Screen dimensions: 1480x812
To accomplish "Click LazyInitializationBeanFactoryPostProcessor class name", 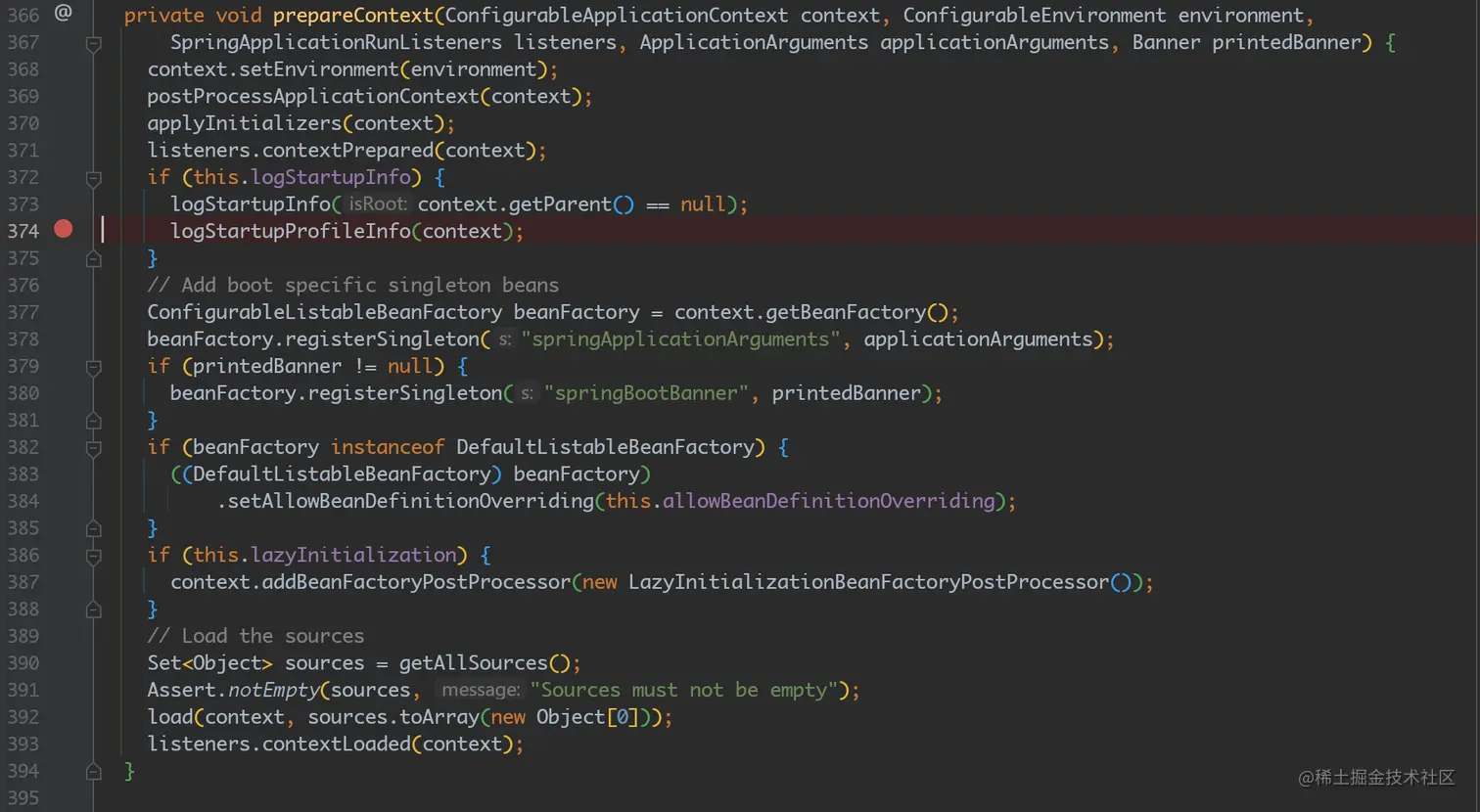I will (869, 582).
